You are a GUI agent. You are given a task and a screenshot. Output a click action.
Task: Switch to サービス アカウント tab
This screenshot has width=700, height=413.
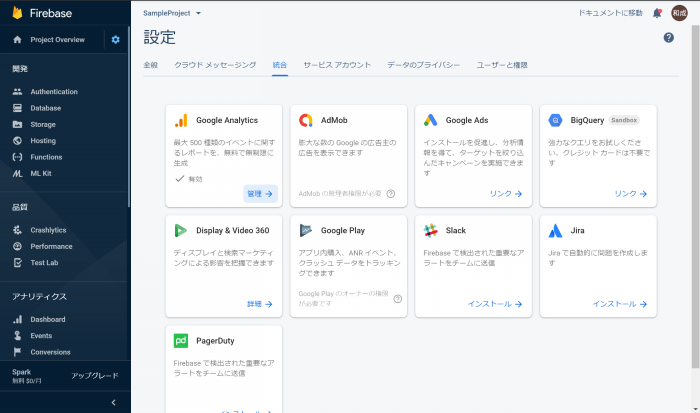coord(337,65)
